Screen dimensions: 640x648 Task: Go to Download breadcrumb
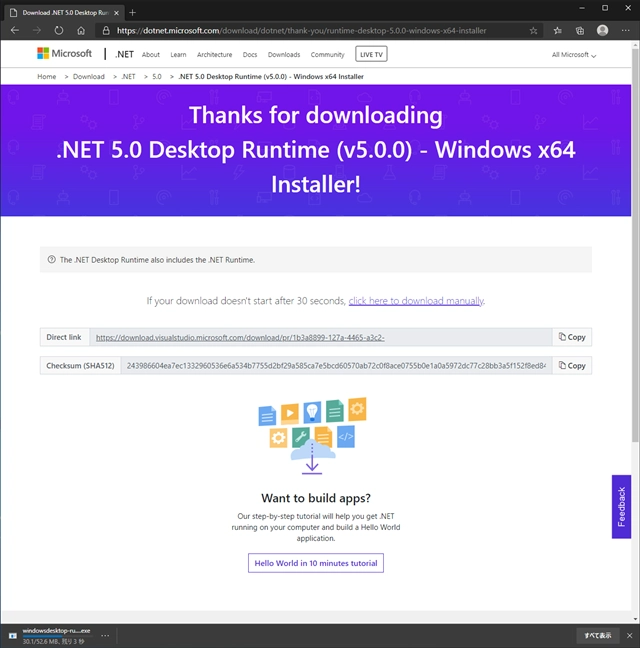pyautogui.click(x=89, y=76)
